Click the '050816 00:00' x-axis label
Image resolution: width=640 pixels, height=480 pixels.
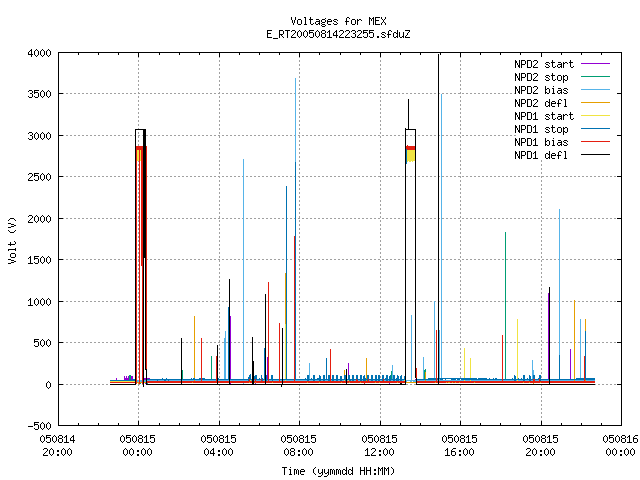click(x=620, y=446)
